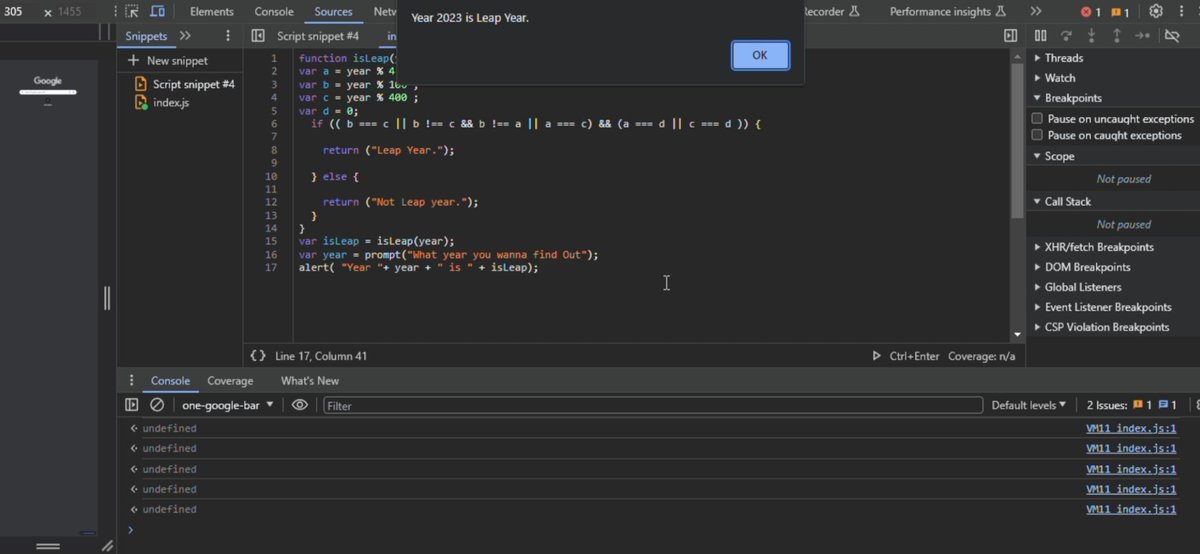Open the Default levels dropdown

coord(1029,405)
